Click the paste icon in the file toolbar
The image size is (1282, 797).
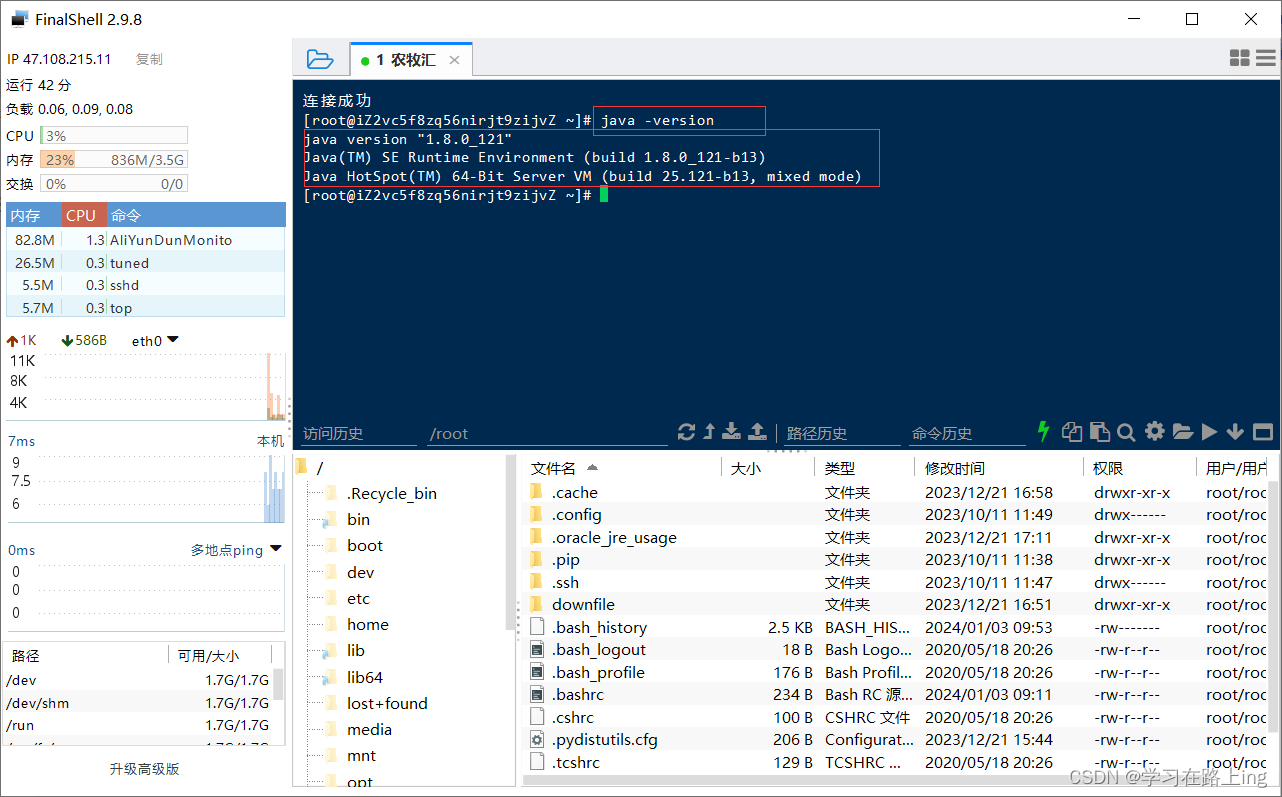tap(1099, 431)
